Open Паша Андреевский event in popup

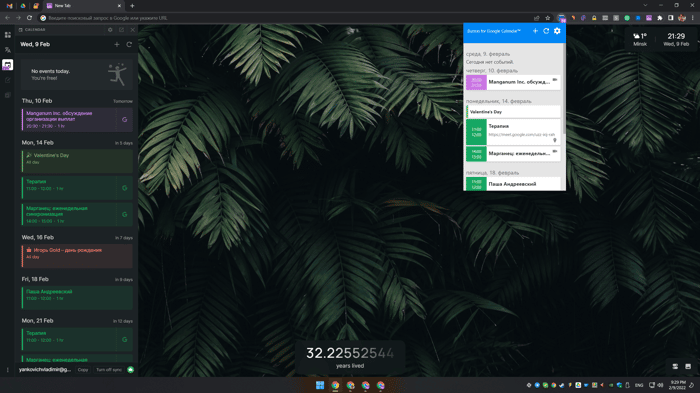point(513,184)
